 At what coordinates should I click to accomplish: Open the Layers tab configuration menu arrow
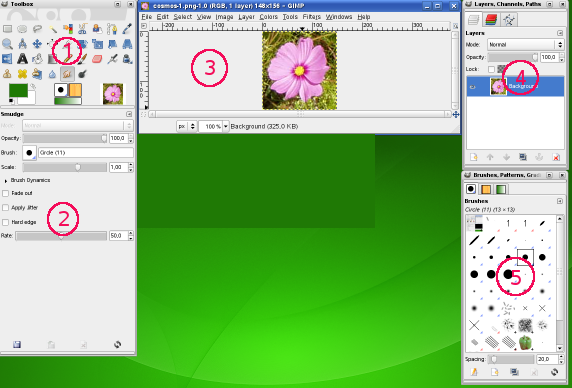[x=560, y=33]
